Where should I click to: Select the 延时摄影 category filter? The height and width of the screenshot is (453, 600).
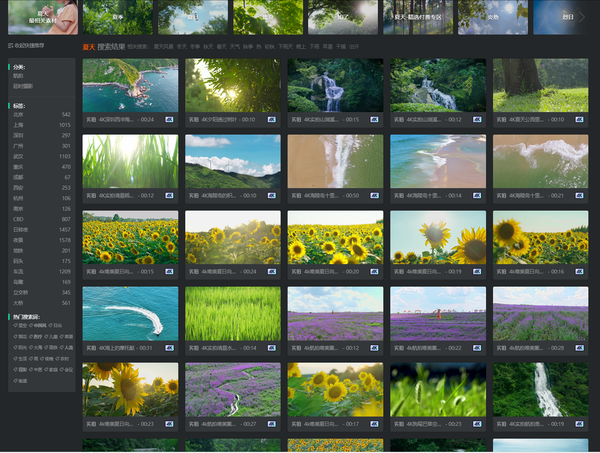tap(23, 86)
